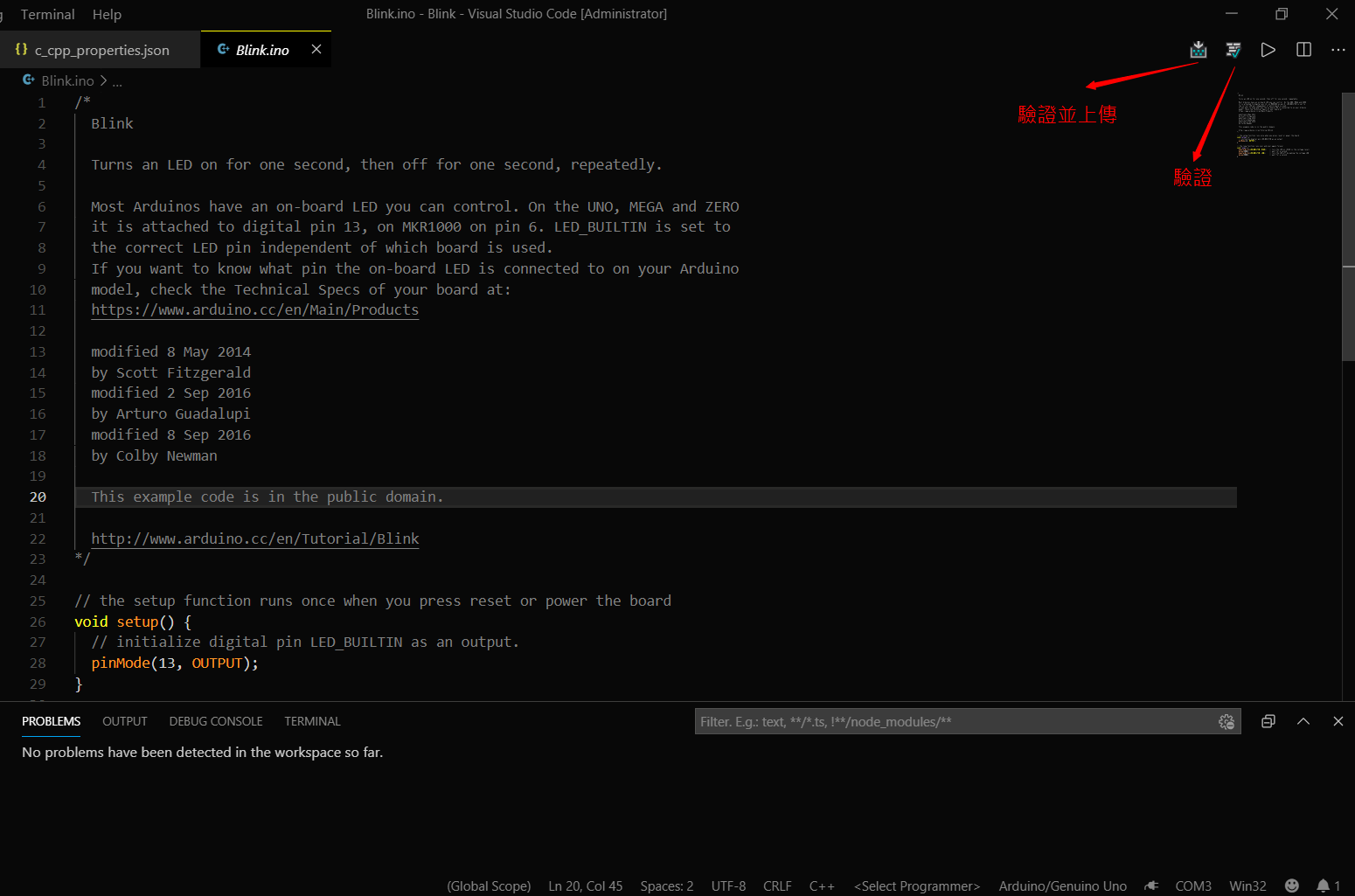This screenshot has height=896, width=1355.
Task: Click line number 26 in gutter
Action: coord(38,622)
